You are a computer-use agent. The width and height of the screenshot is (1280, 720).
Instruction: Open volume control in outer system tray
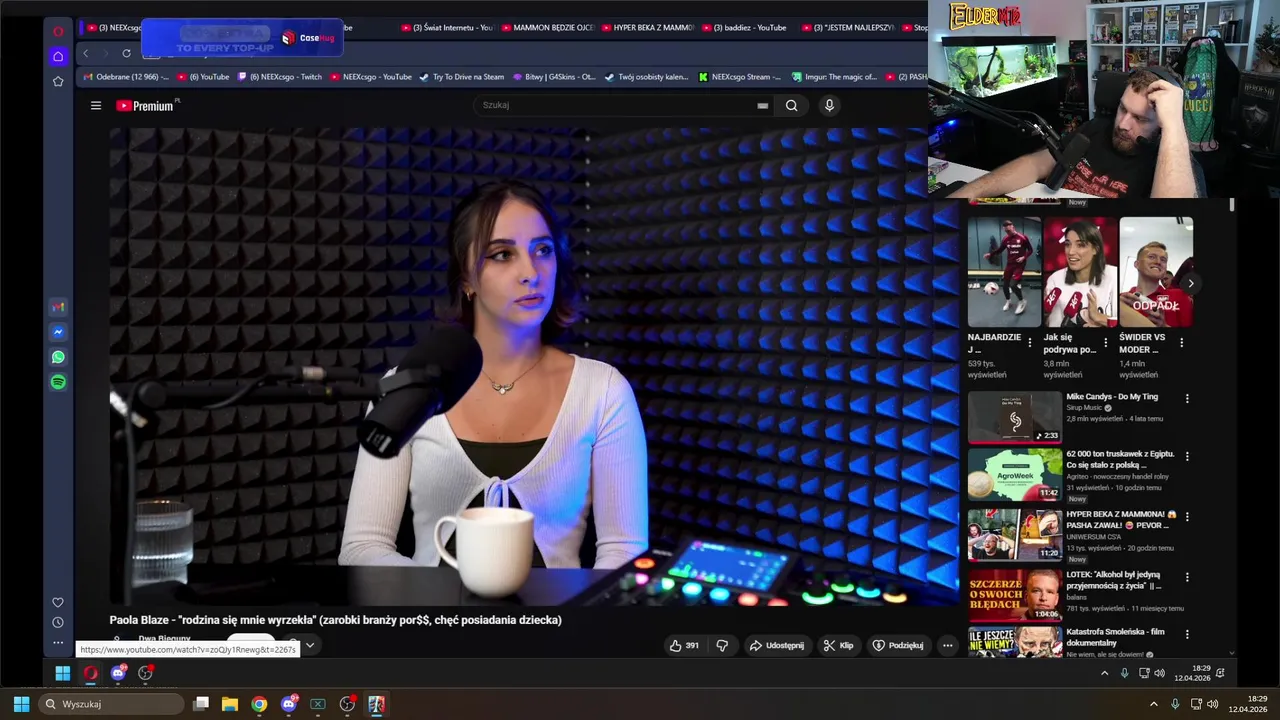(1213, 704)
